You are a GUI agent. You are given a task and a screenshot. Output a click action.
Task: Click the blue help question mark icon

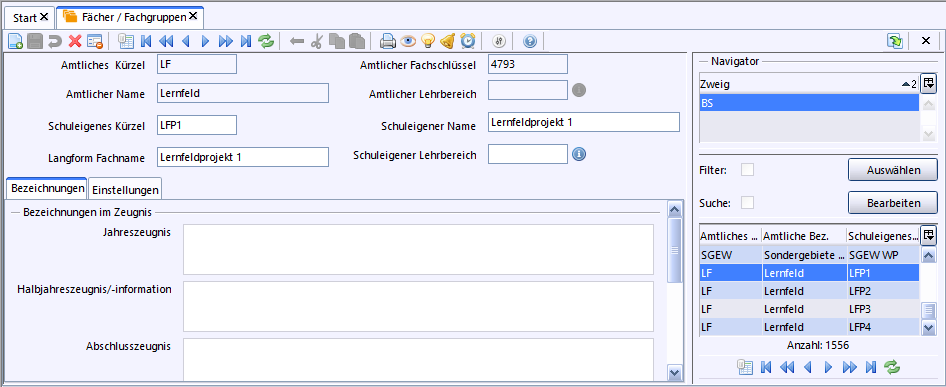530,41
